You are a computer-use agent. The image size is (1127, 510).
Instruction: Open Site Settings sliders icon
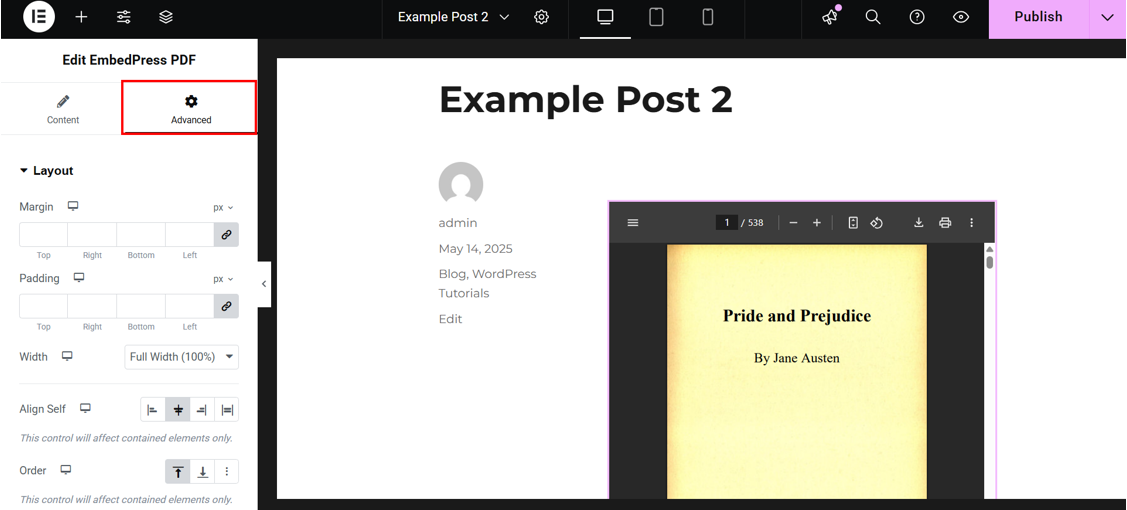coord(123,17)
